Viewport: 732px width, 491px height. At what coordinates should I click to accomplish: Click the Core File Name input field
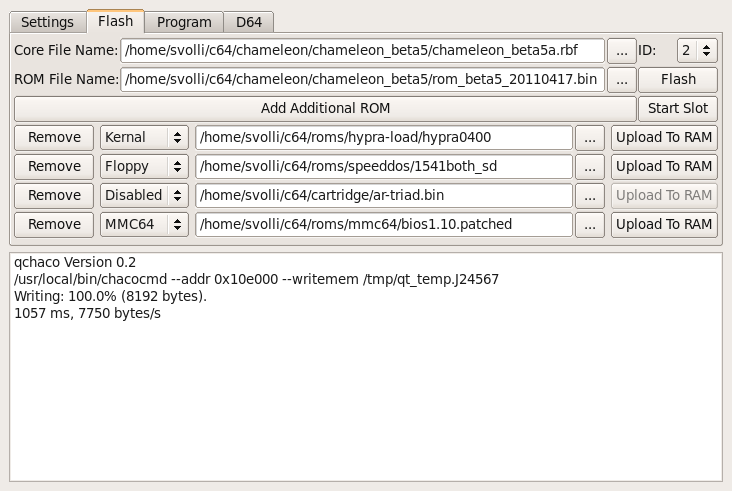click(362, 50)
